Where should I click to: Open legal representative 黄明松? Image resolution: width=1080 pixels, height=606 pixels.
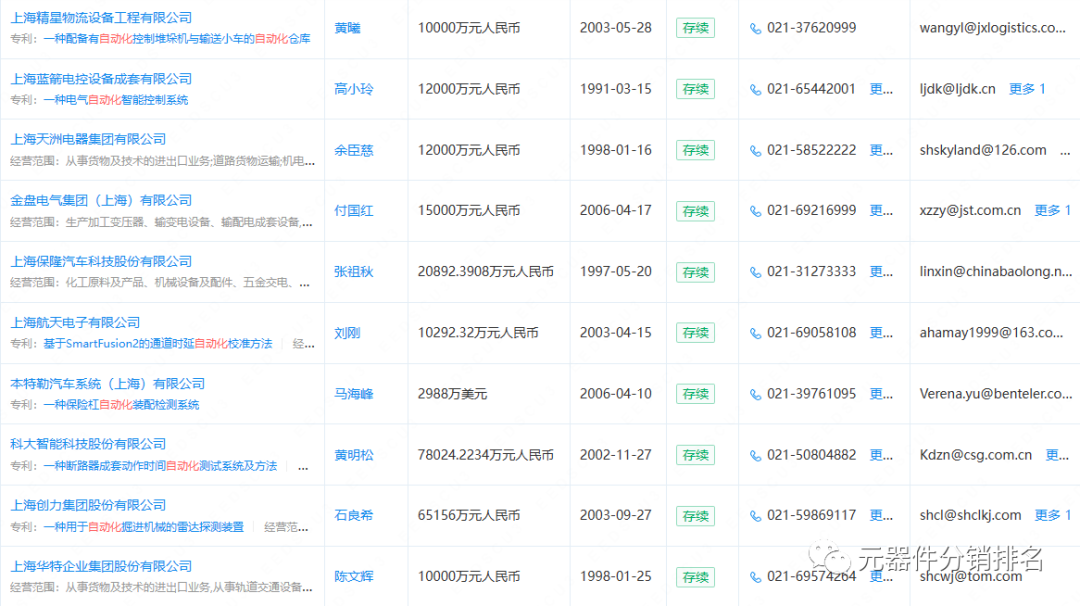pyautogui.click(x=354, y=454)
